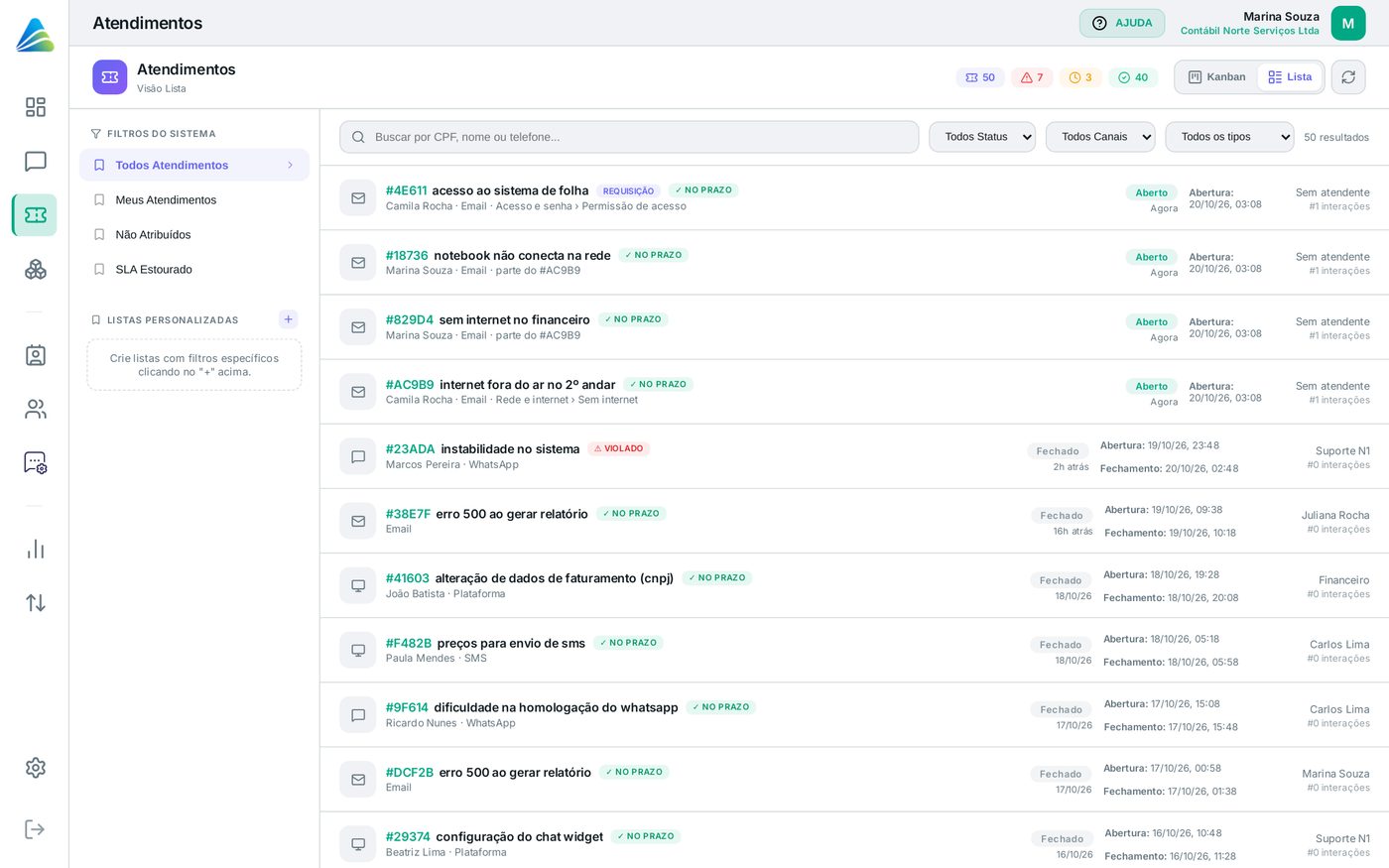Screen dimensions: 1389x868
Task: Open the settings gear in sidebar
Action: point(36,768)
